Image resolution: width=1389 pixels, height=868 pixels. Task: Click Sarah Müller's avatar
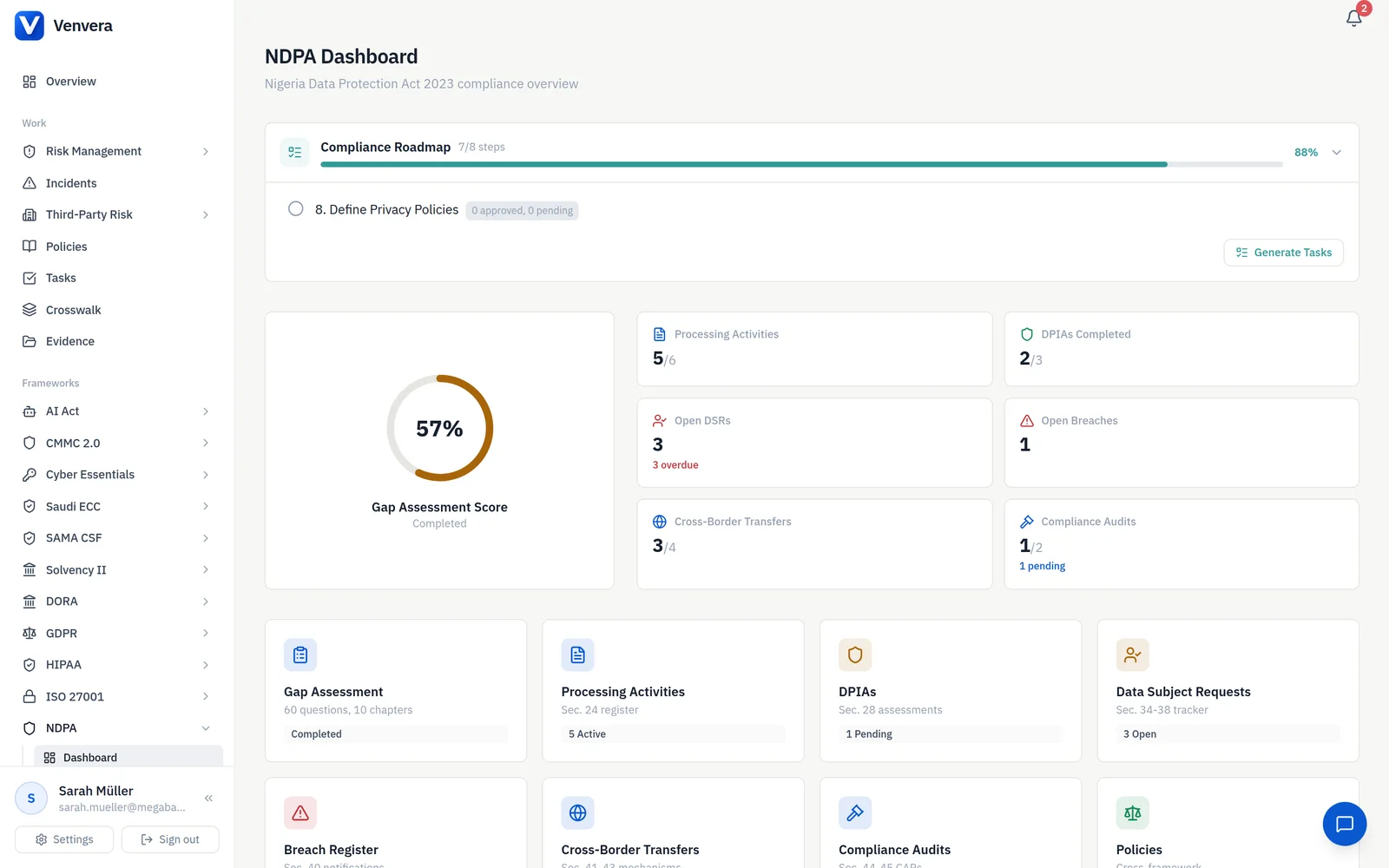[x=31, y=798]
